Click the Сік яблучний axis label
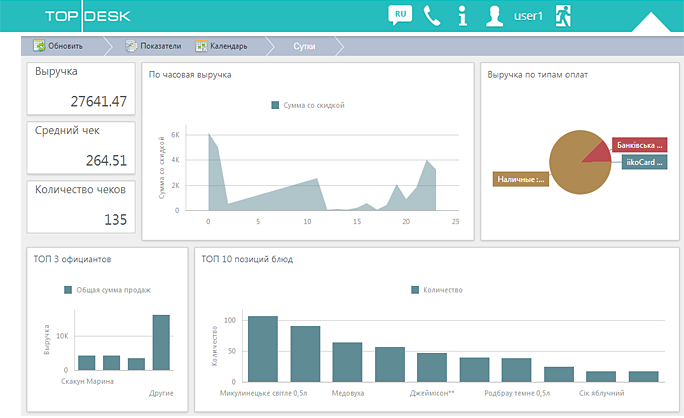 (x=602, y=393)
